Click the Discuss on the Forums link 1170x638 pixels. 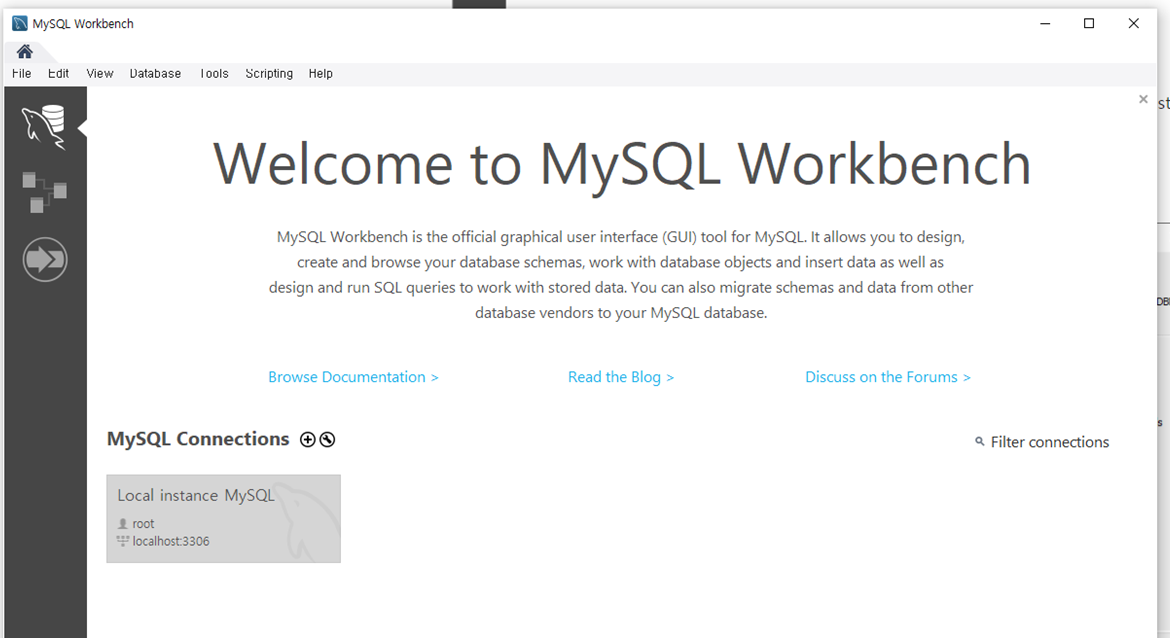click(888, 377)
